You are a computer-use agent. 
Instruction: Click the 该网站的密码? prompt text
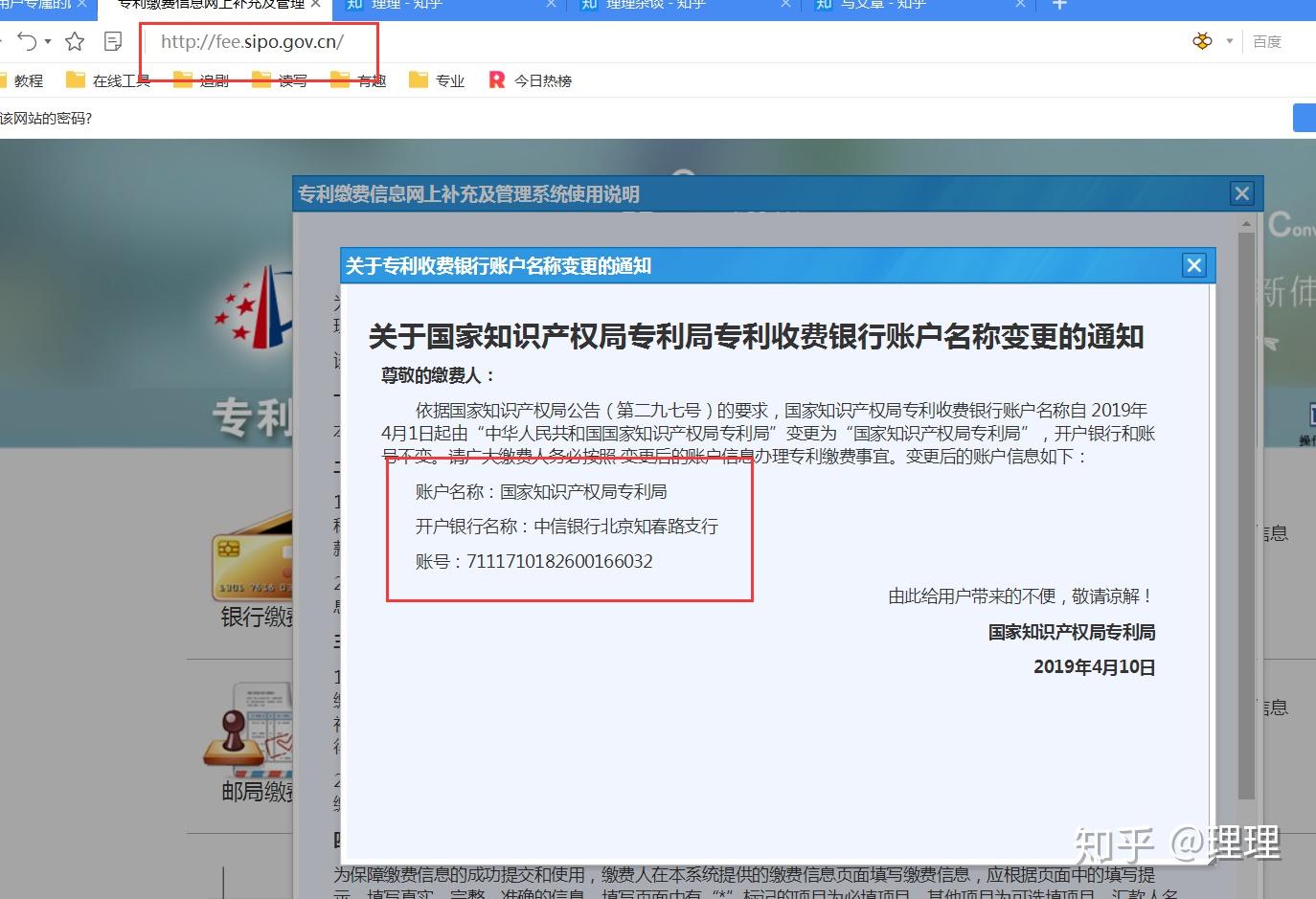46,119
